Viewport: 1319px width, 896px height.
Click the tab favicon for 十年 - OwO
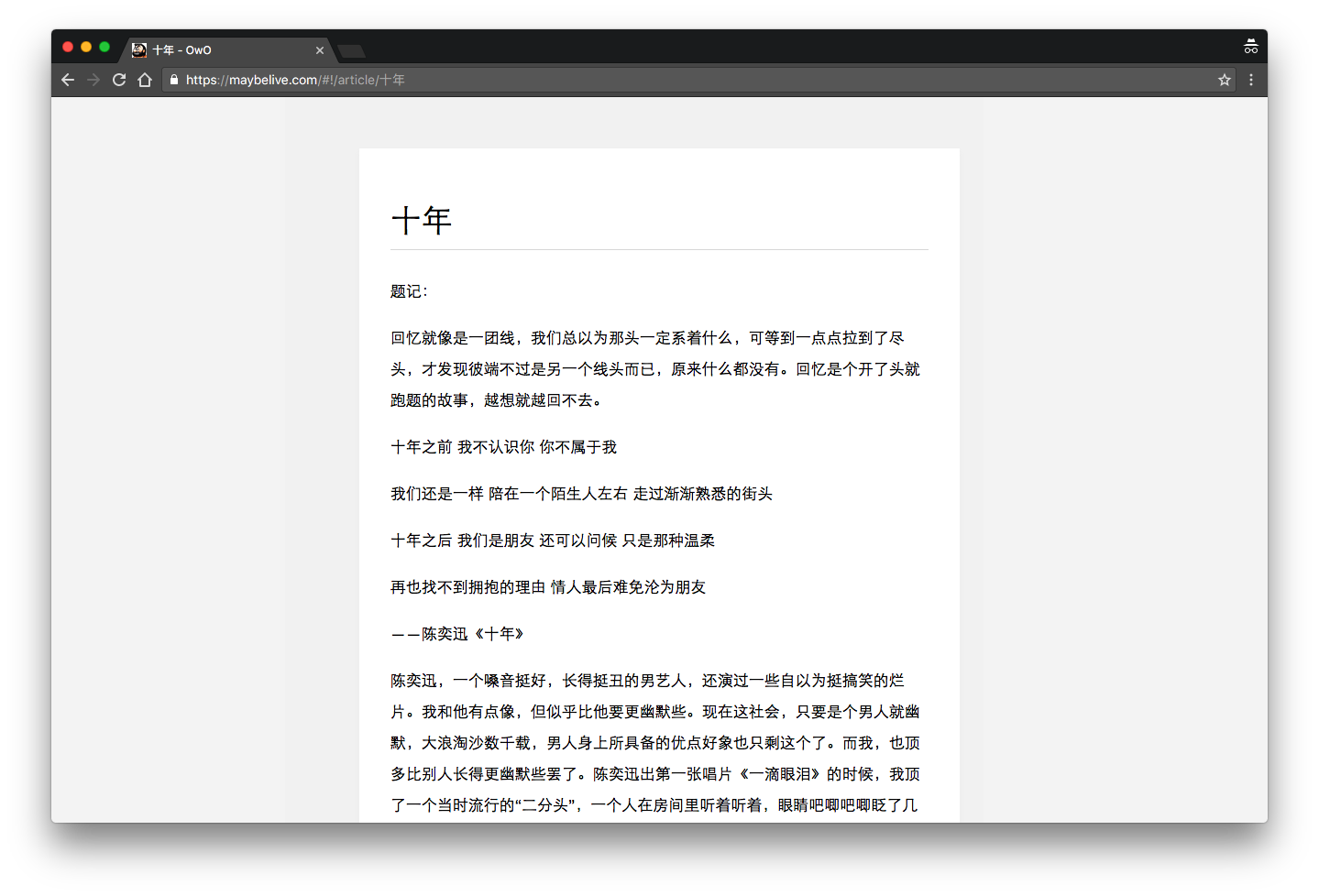[x=139, y=50]
